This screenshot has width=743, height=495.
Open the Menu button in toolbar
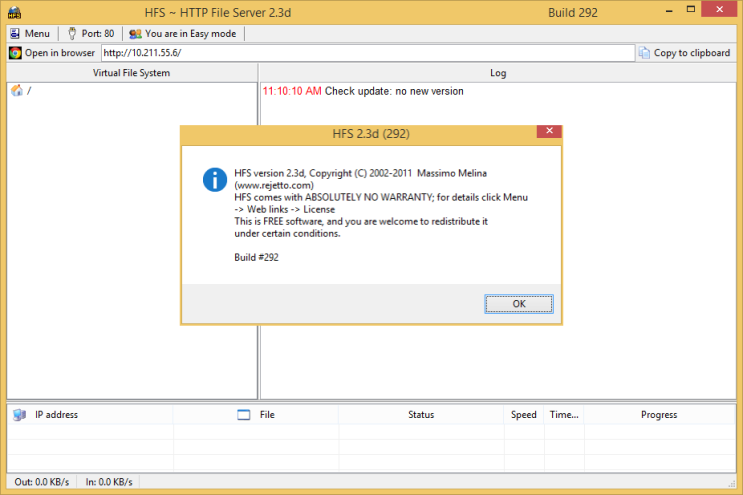tap(30, 34)
